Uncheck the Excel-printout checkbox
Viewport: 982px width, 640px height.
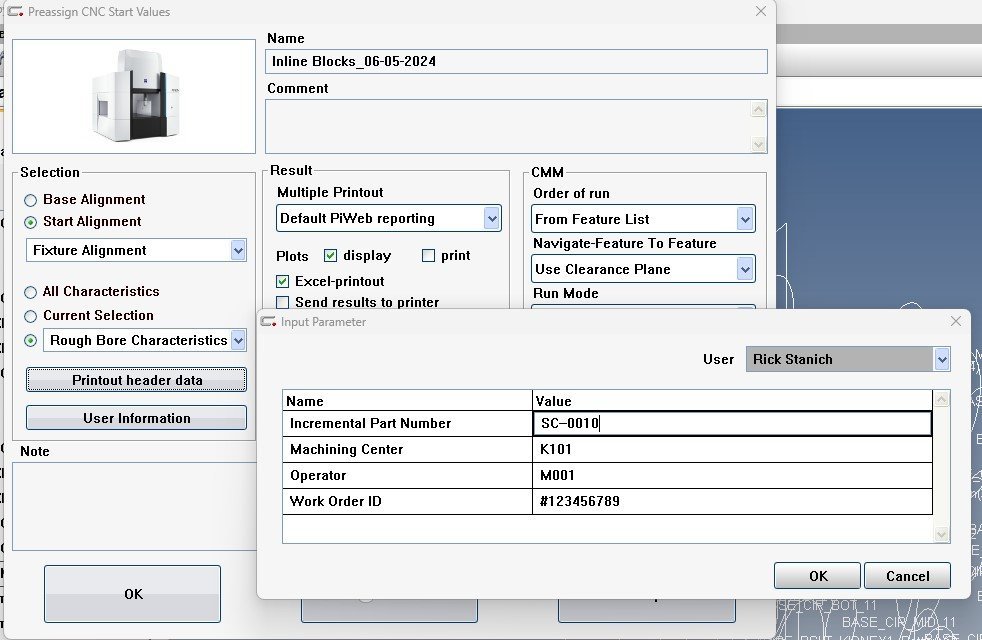coord(283,282)
